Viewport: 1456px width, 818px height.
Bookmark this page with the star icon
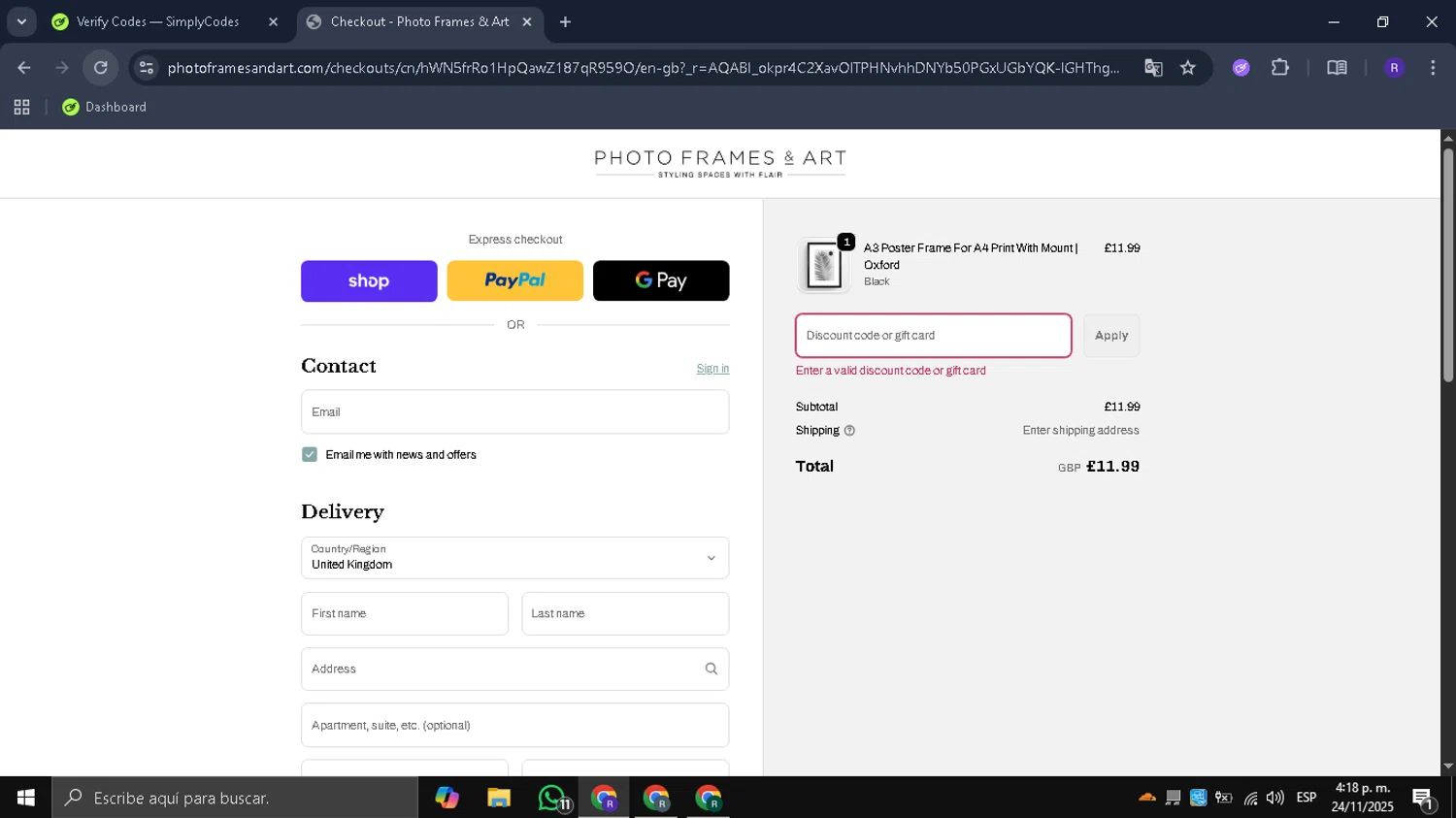[1188, 68]
